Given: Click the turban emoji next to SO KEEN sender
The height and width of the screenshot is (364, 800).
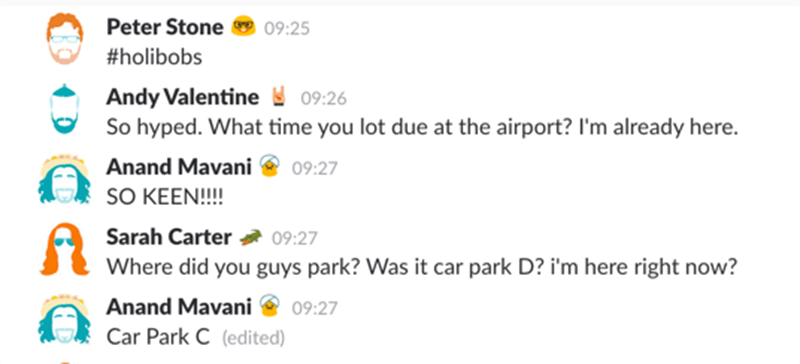Looking at the screenshot, I should click(x=269, y=166).
